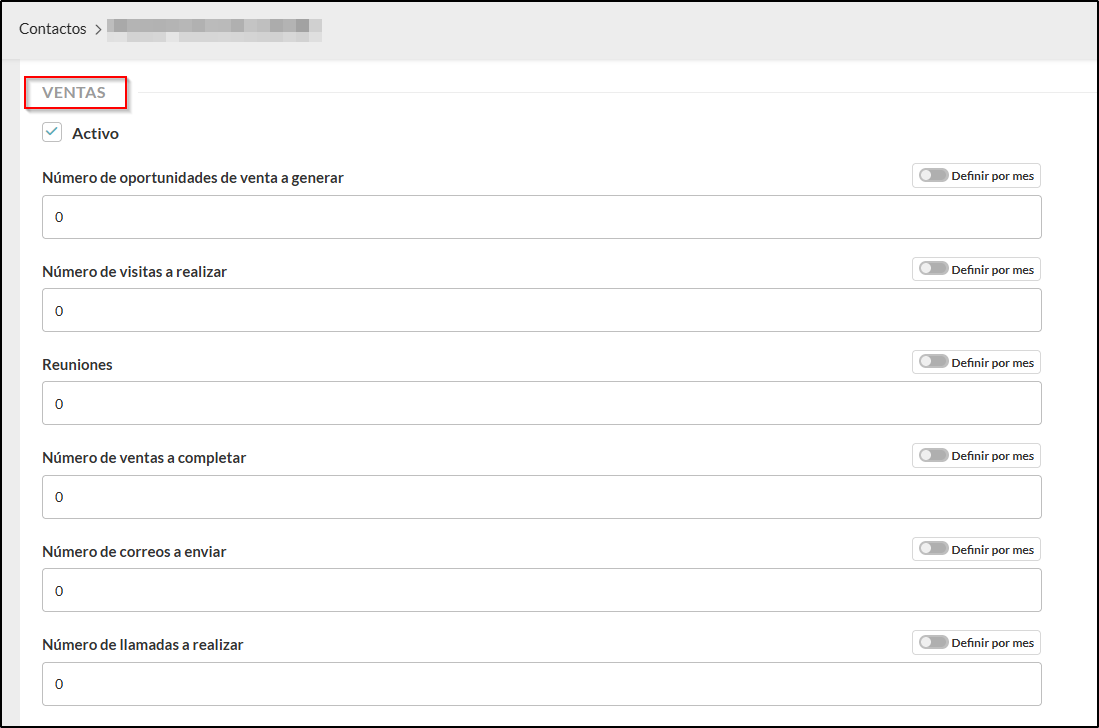Image resolution: width=1099 pixels, height=728 pixels.
Task: Focus the 'Número de correos a enviar' input
Action: (541, 590)
